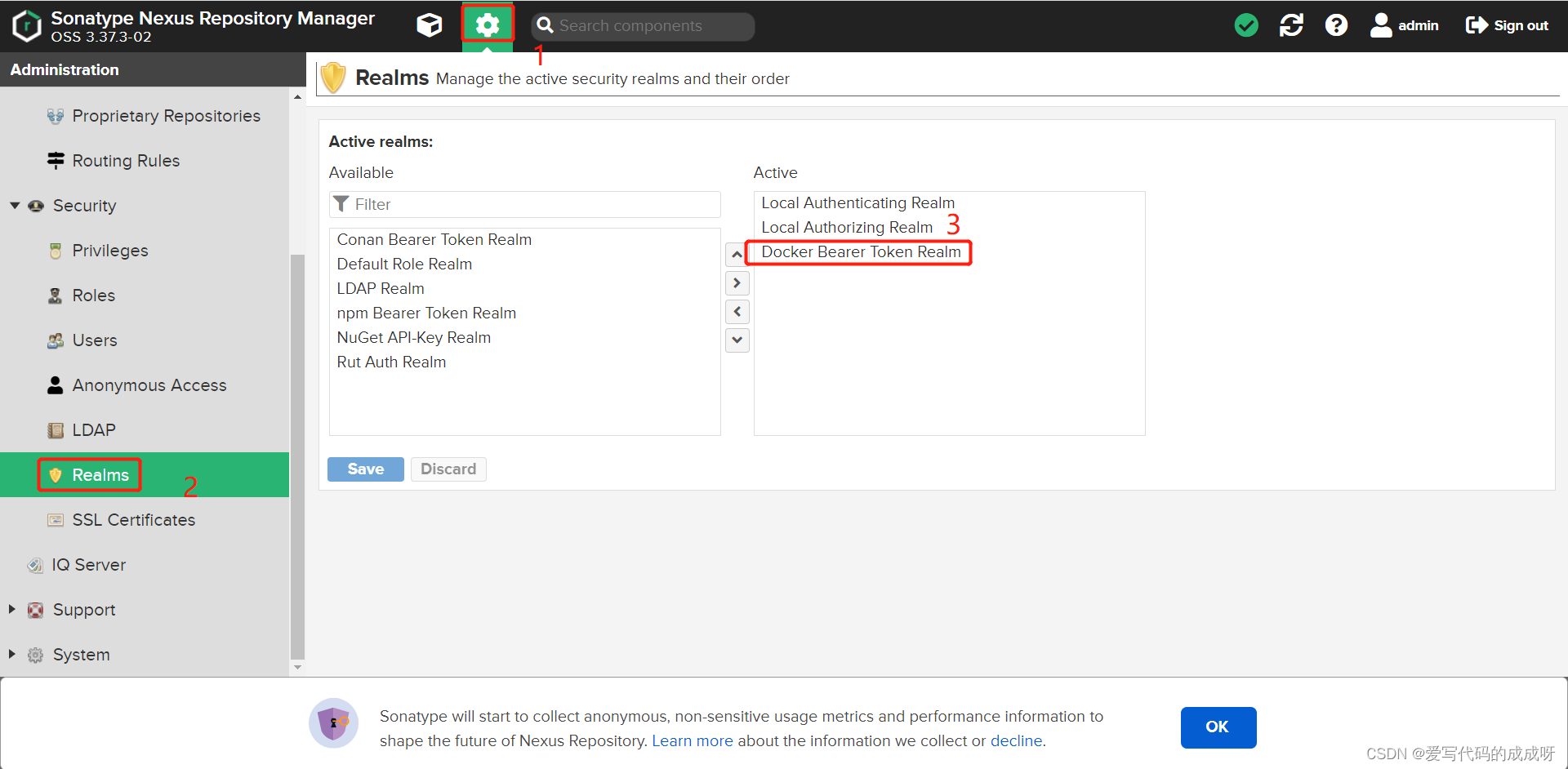This screenshot has width=1568, height=769.
Task: Check the green system status icon
Action: pos(1246,25)
